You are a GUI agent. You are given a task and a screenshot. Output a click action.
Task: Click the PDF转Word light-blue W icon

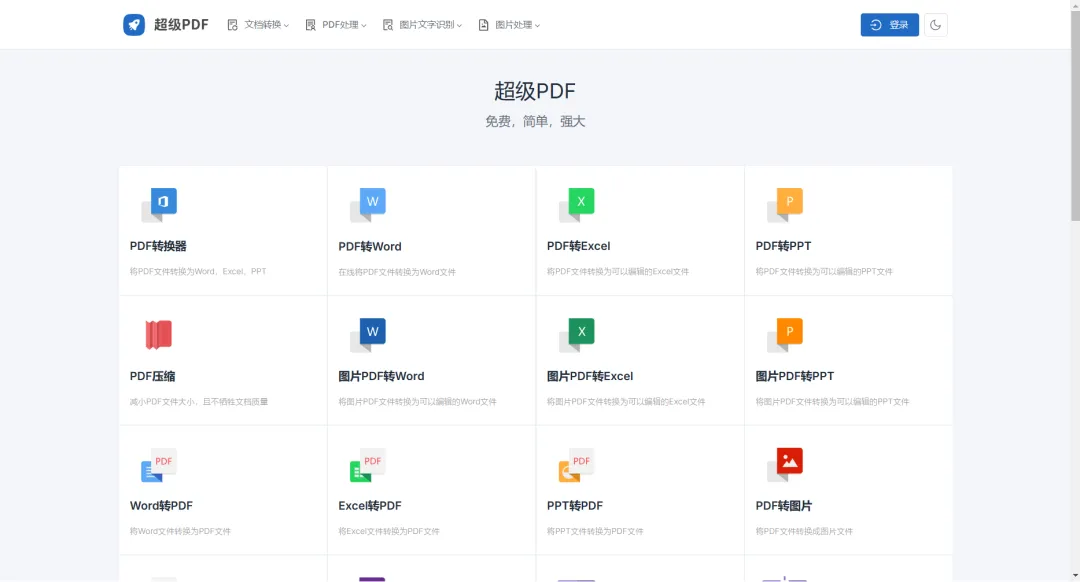tap(368, 205)
